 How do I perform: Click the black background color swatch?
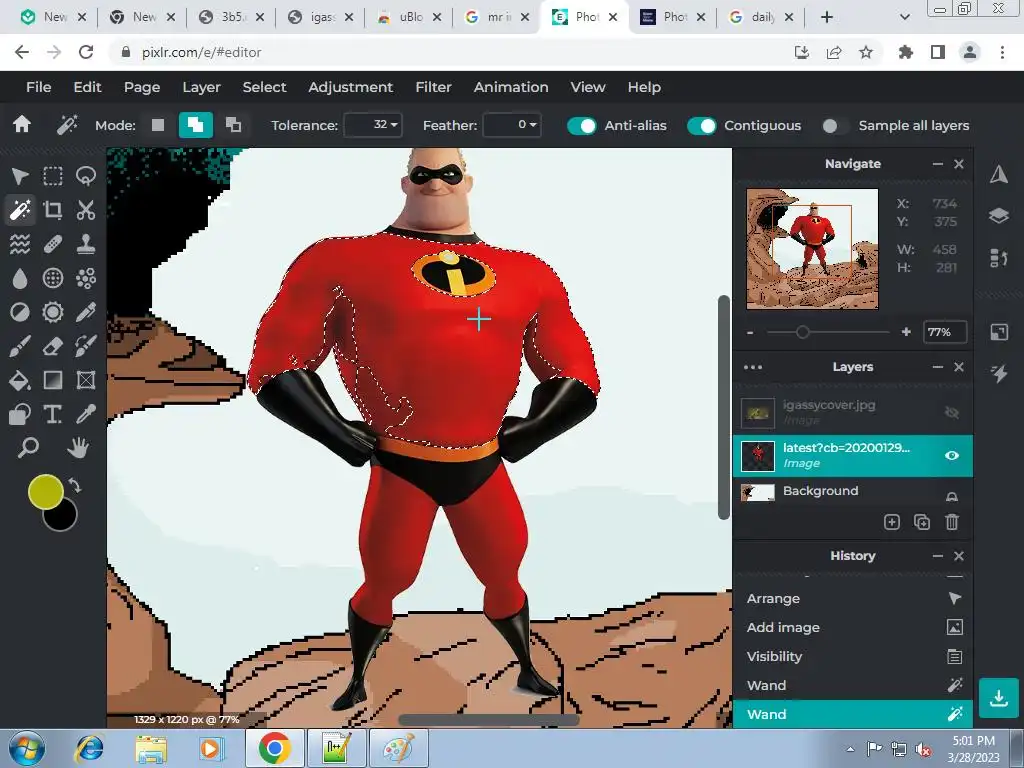click(x=64, y=519)
